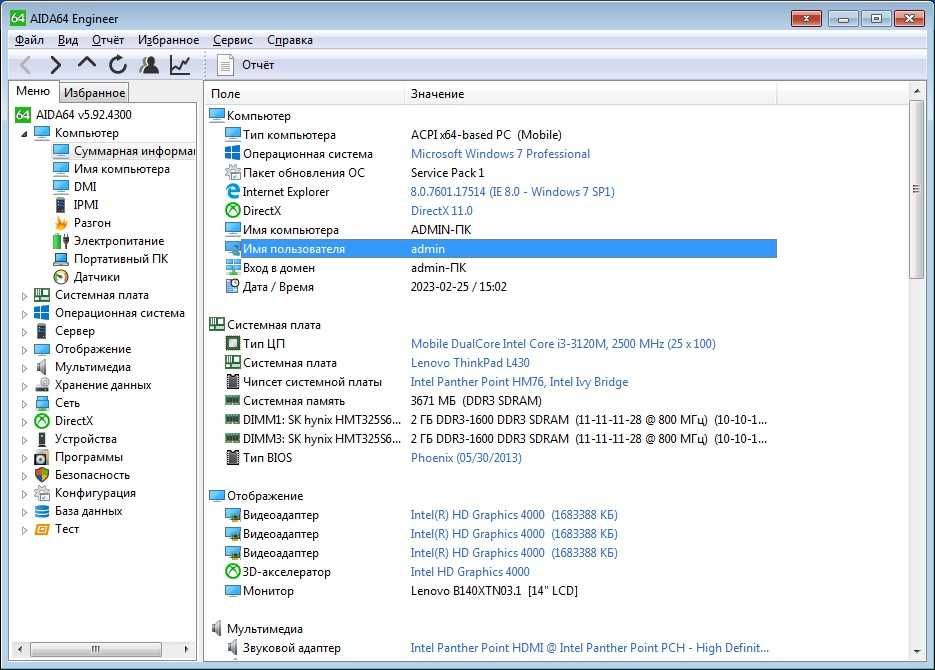Click the Сеть network tree icon

(42, 403)
